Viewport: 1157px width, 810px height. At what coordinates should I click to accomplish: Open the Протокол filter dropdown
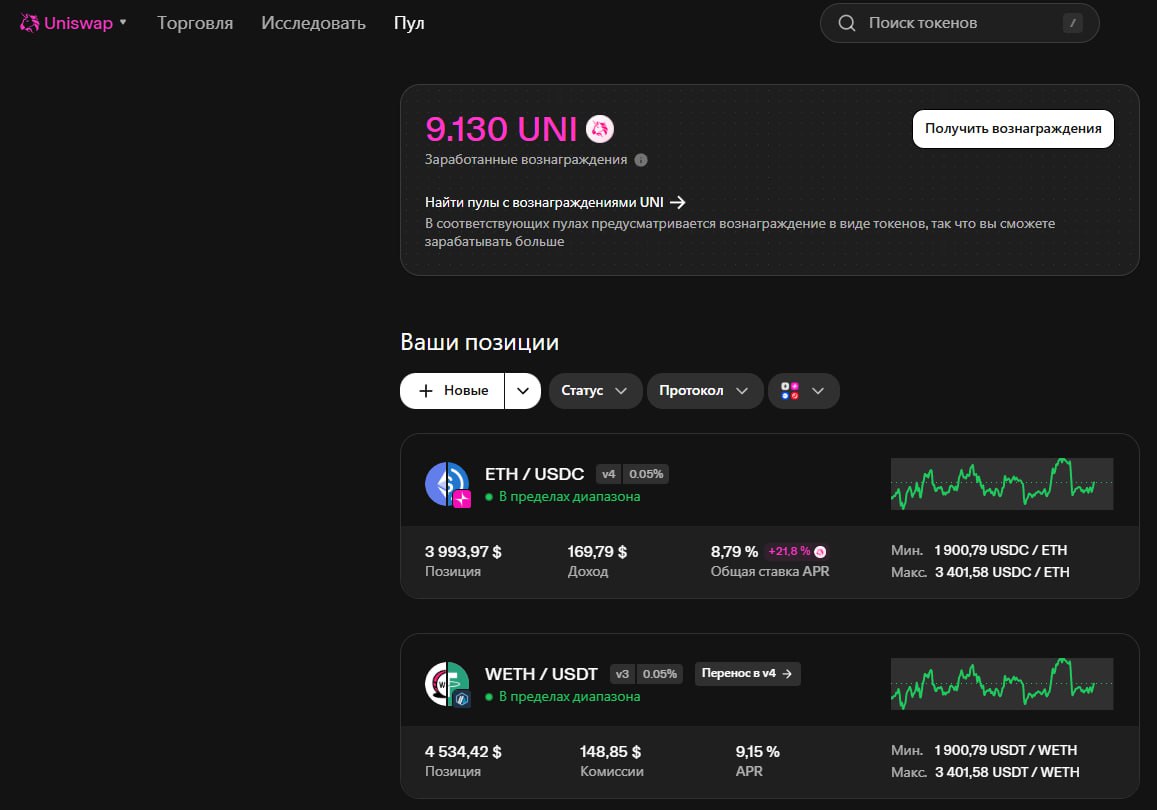click(705, 391)
